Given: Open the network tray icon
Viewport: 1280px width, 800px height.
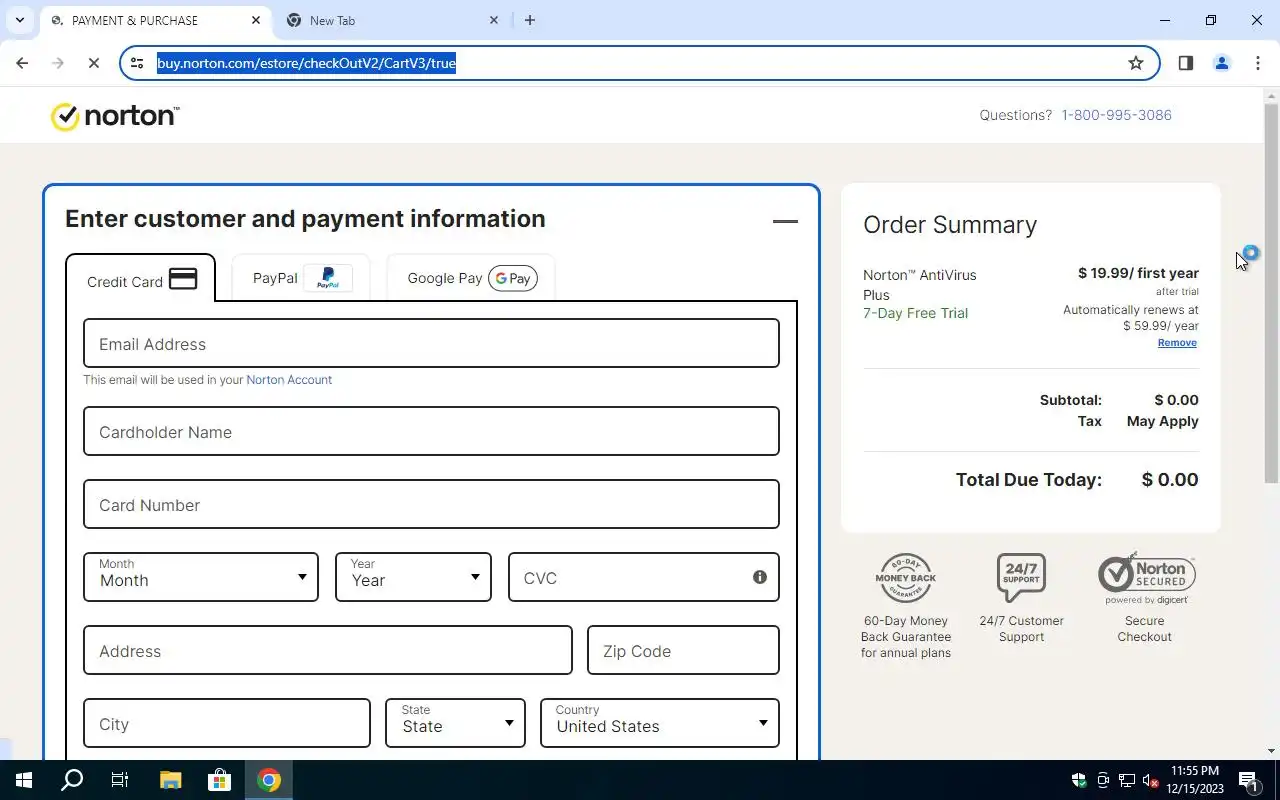Looking at the screenshot, I should pyautogui.click(x=1127, y=780).
